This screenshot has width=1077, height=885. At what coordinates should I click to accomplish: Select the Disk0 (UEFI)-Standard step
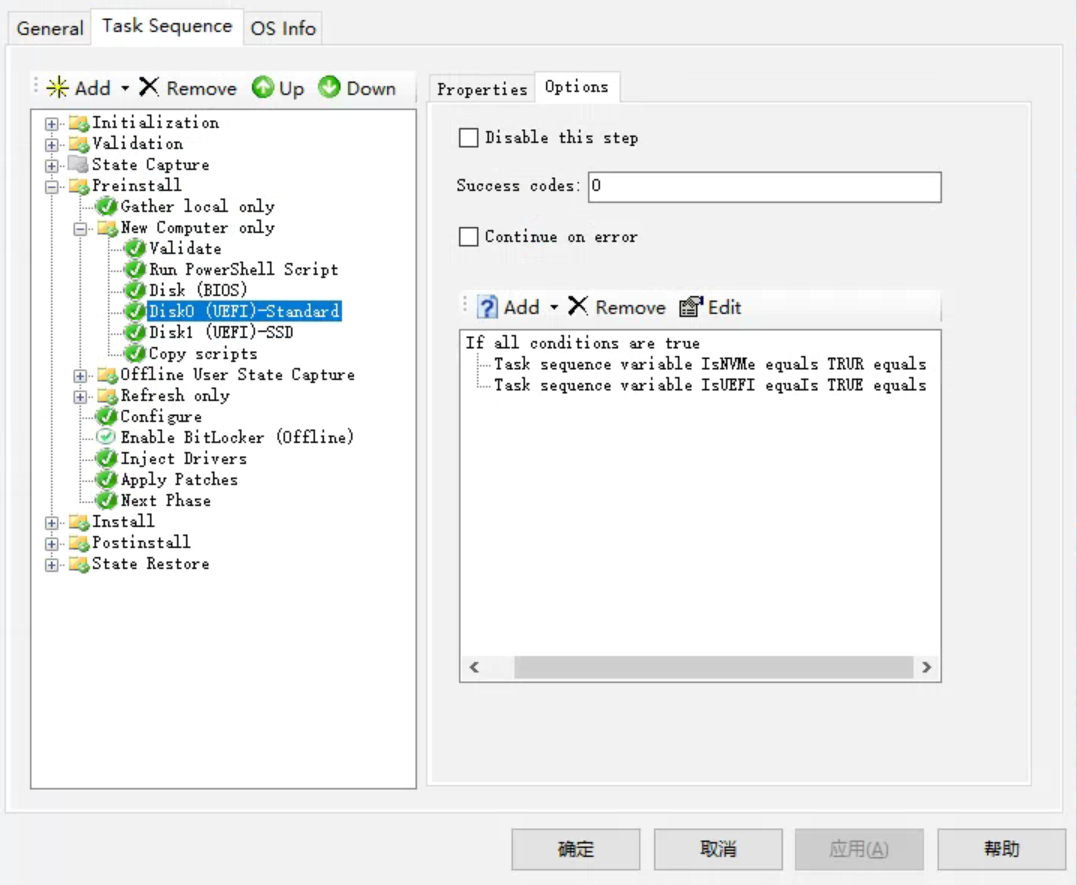click(x=245, y=311)
